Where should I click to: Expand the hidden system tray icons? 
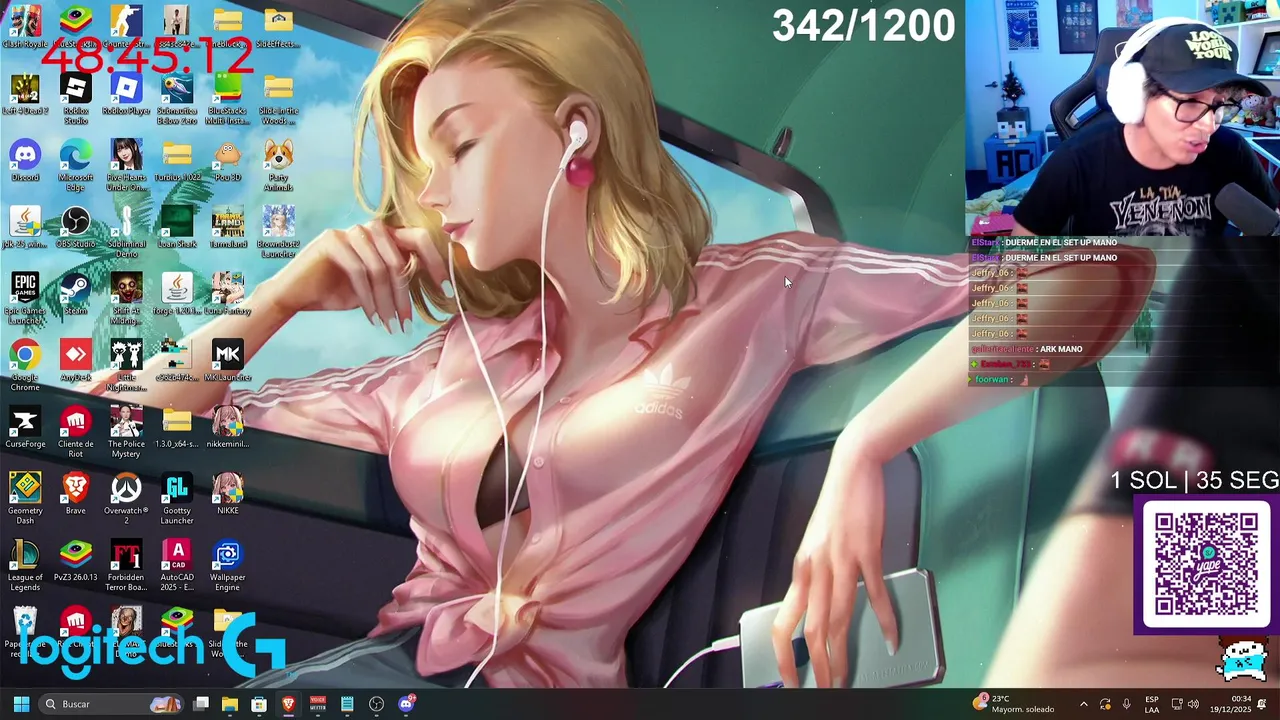pos(1084,704)
